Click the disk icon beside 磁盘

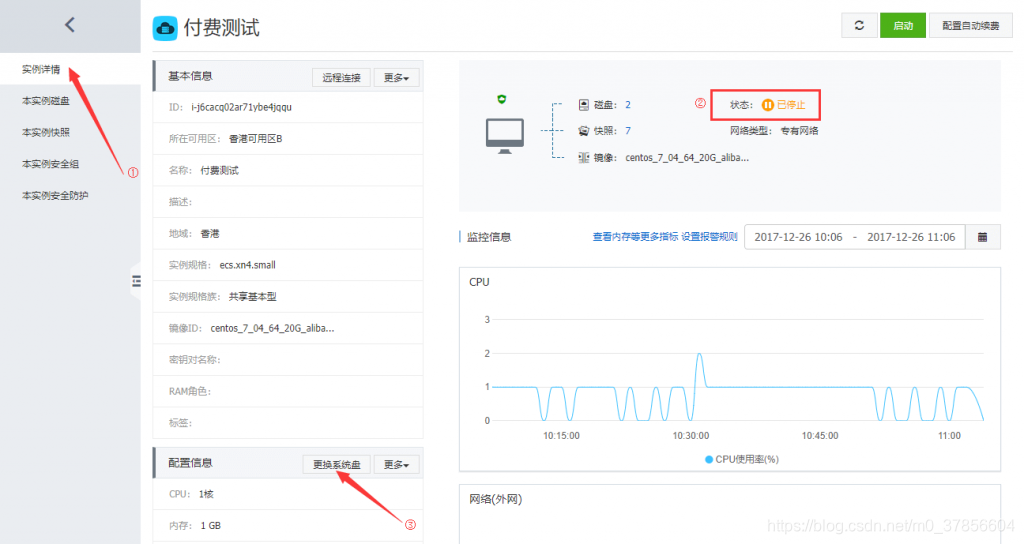click(584, 104)
